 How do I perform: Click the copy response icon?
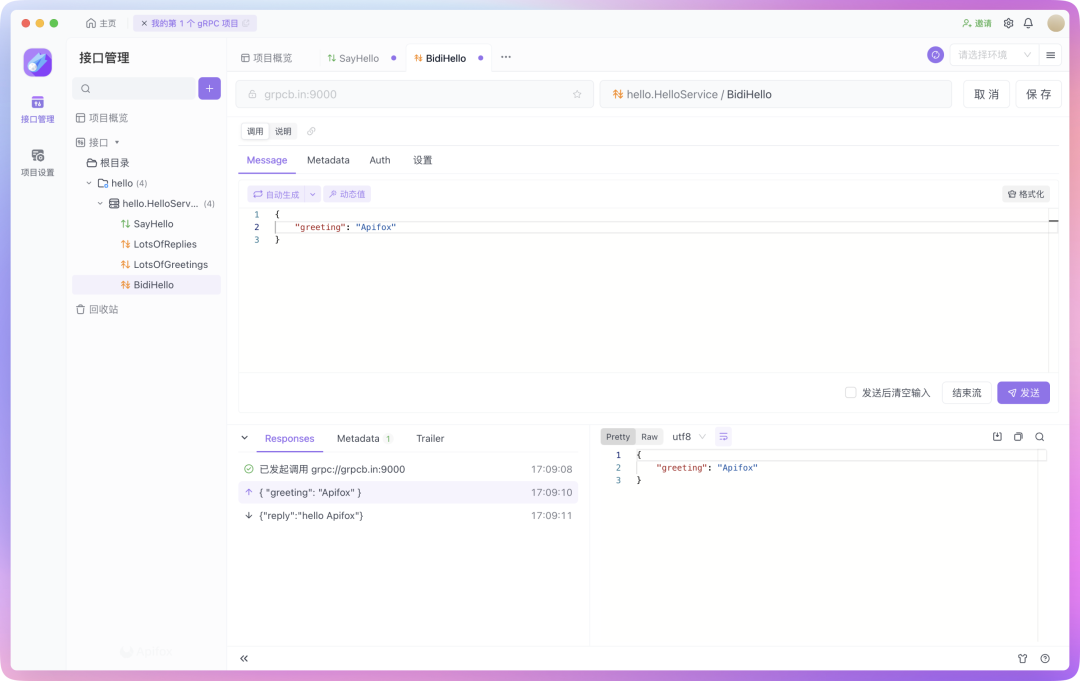point(1018,437)
